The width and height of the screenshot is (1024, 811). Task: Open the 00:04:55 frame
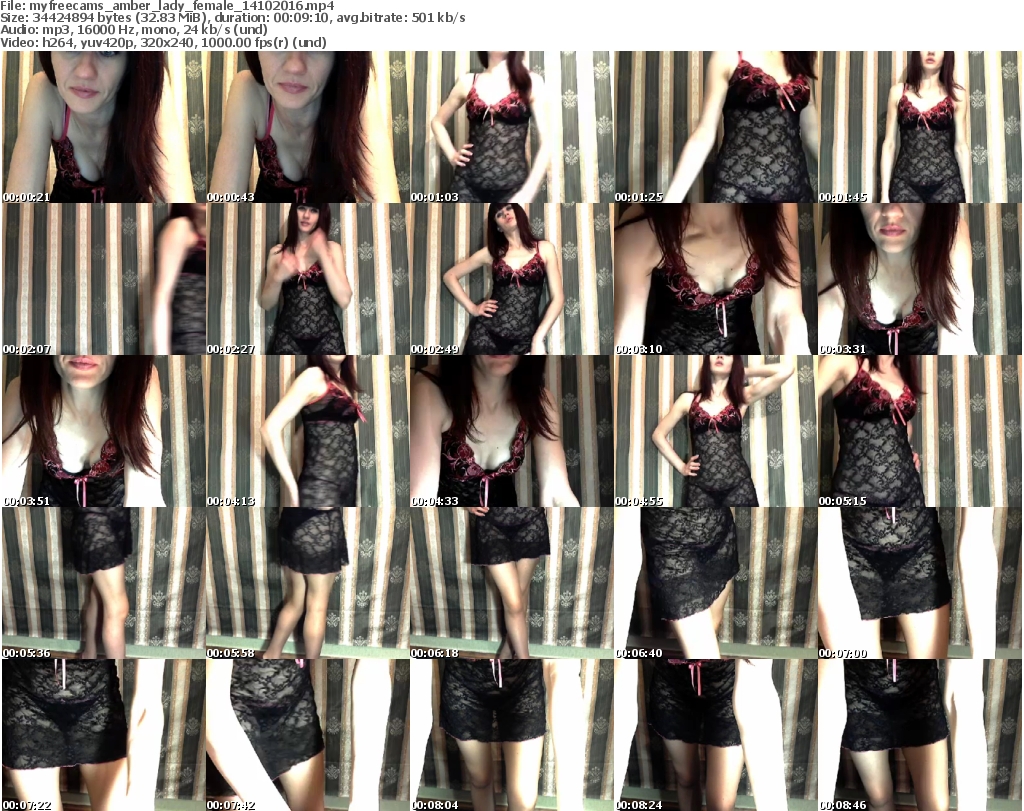click(714, 431)
